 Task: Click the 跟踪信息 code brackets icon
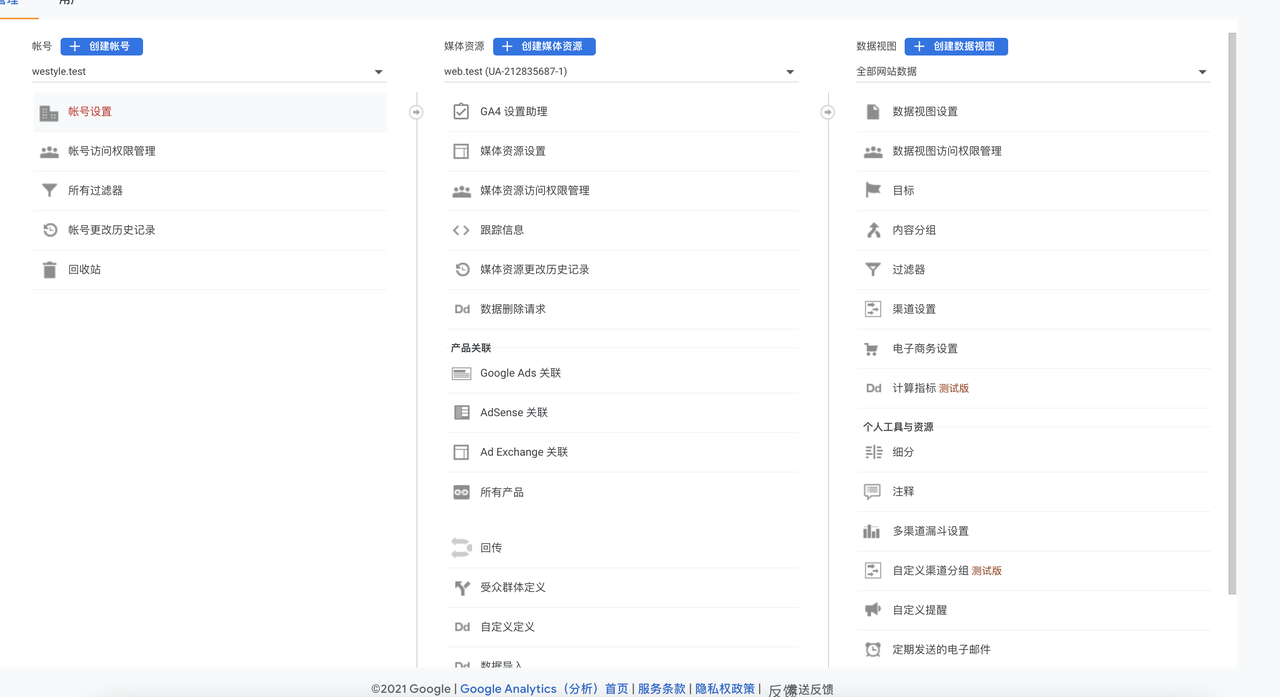(461, 230)
